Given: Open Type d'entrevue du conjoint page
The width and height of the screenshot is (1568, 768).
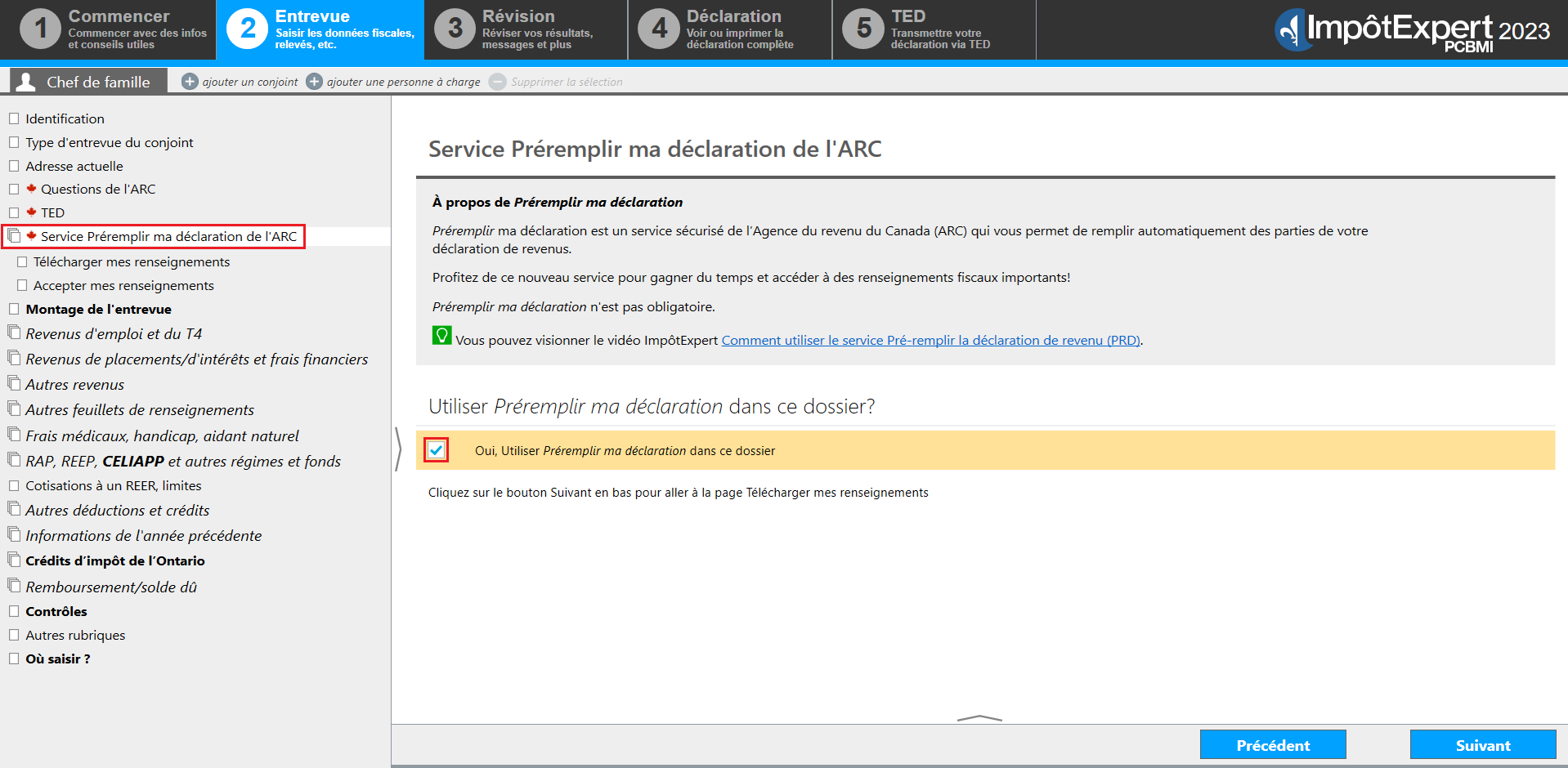Looking at the screenshot, I should click(x=110, y=142).
